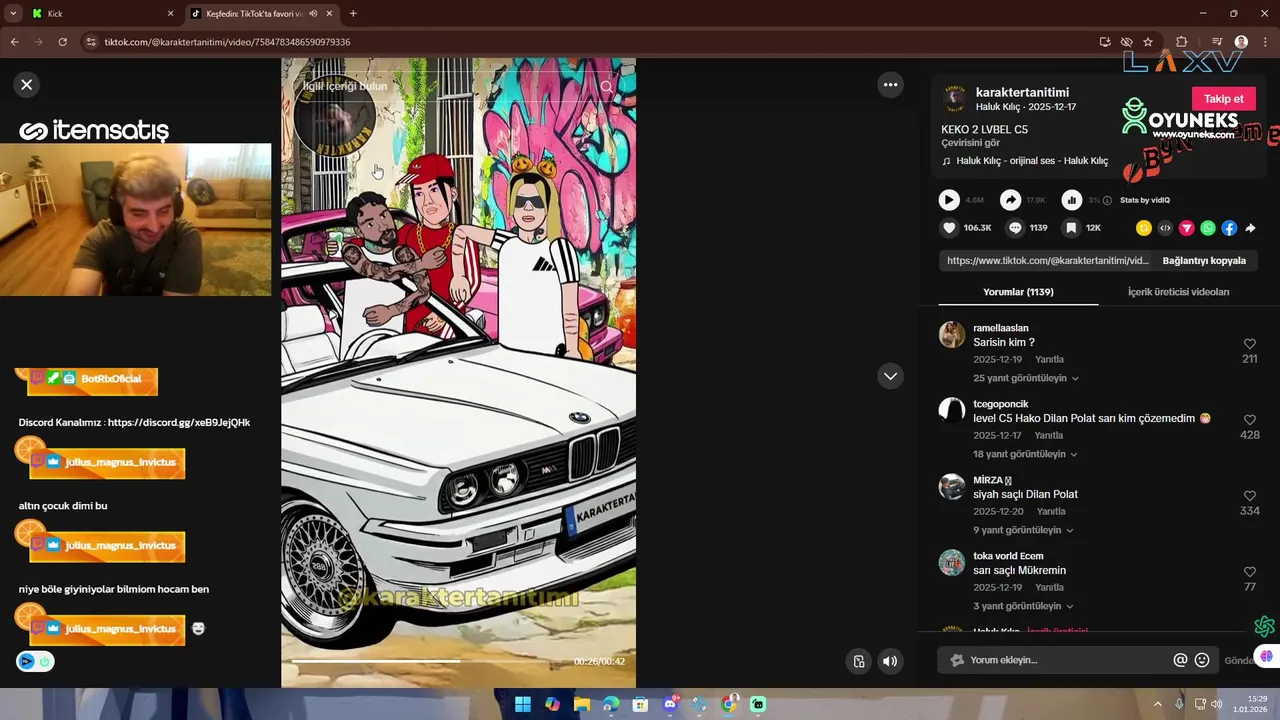The height and width of the screenshot is (720, 1280).
Task: Like MİRZA's comment heart
Action: click(x=1249, y=496)
